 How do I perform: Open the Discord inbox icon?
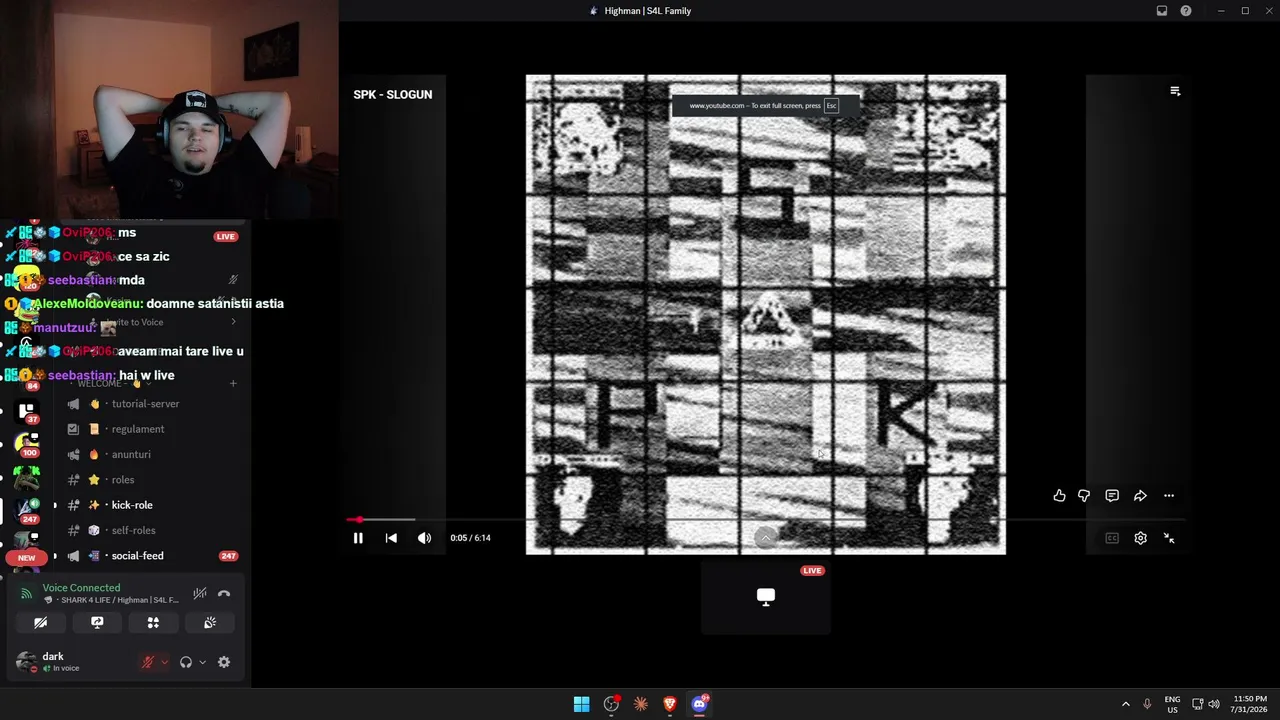[x=1162, y=11]
